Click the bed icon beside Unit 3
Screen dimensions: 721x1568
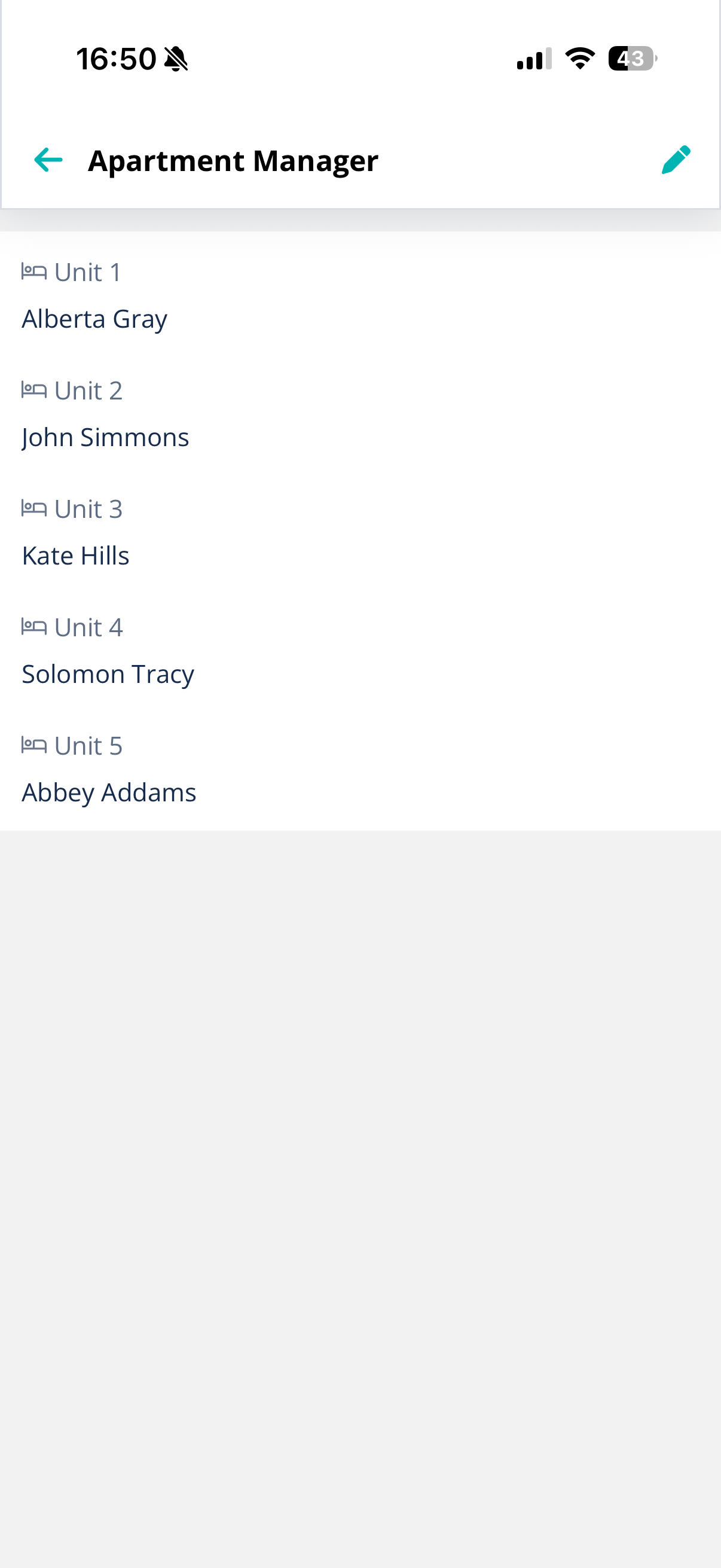coord(34,508)
